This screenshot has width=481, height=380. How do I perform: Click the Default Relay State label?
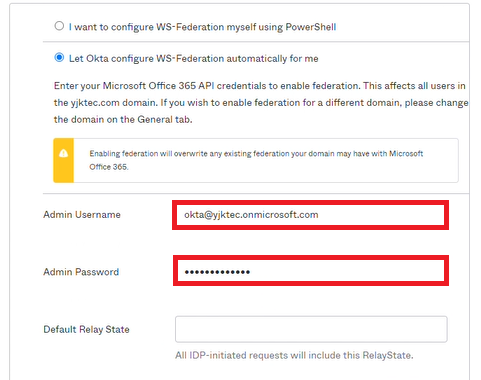pos(86,329)
